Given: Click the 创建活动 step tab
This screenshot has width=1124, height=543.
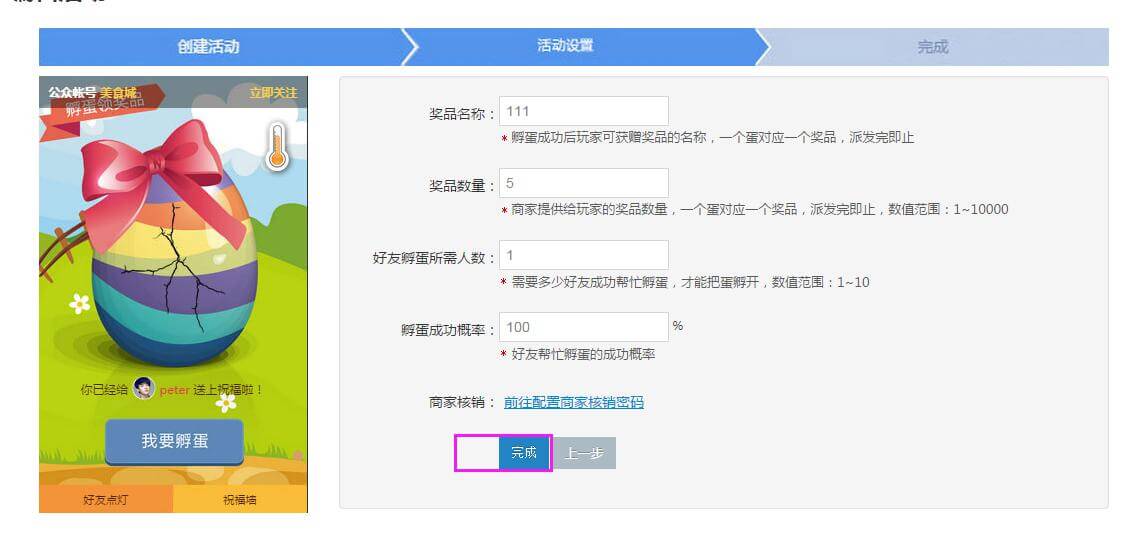Looking at the screenshot, I should pyautogui.click(x=219, y=47).
